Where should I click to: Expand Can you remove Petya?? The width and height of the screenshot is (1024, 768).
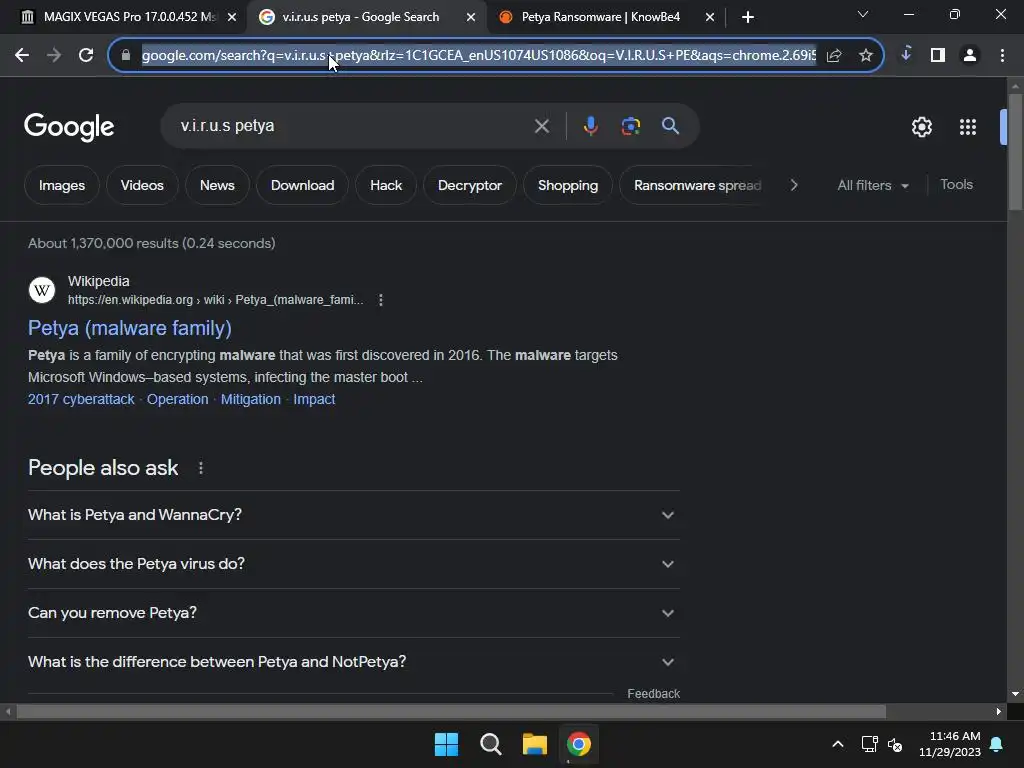click(354, 613)
